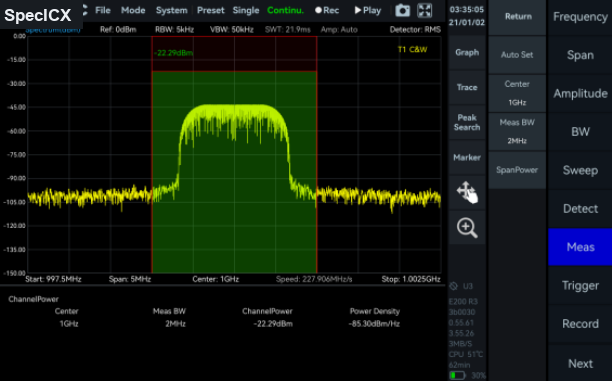Enable Continuous sweep mode
The height and width of the screenshot is (381, 612).
[285, 11]
